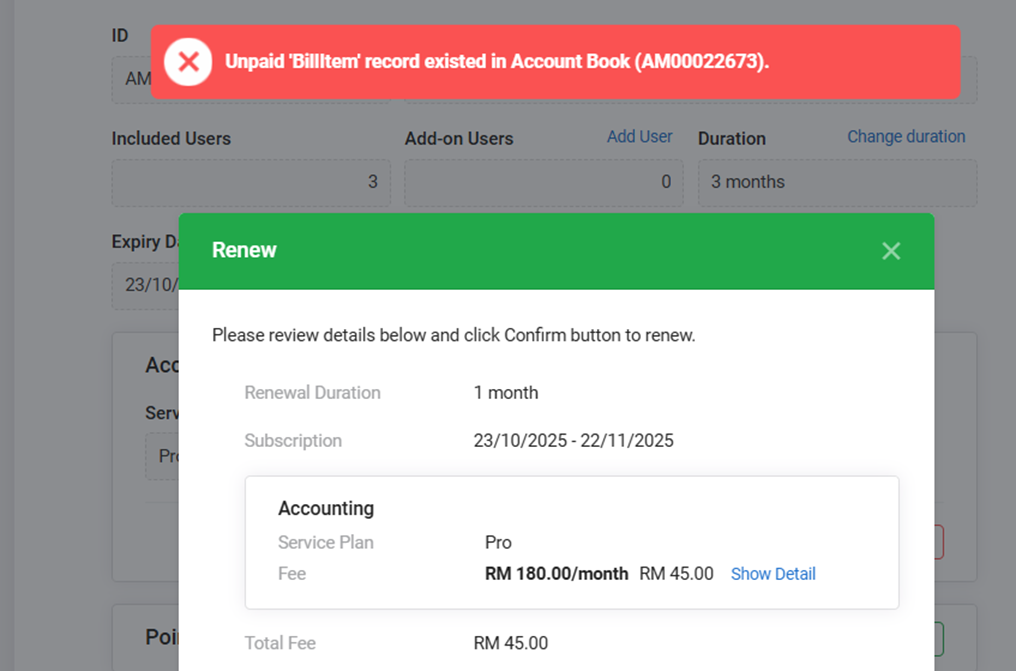Click the '1 month' renewal duration value
Image resolution: width=1016 pixels, height=671 pixels.
[x=505, y=392]
